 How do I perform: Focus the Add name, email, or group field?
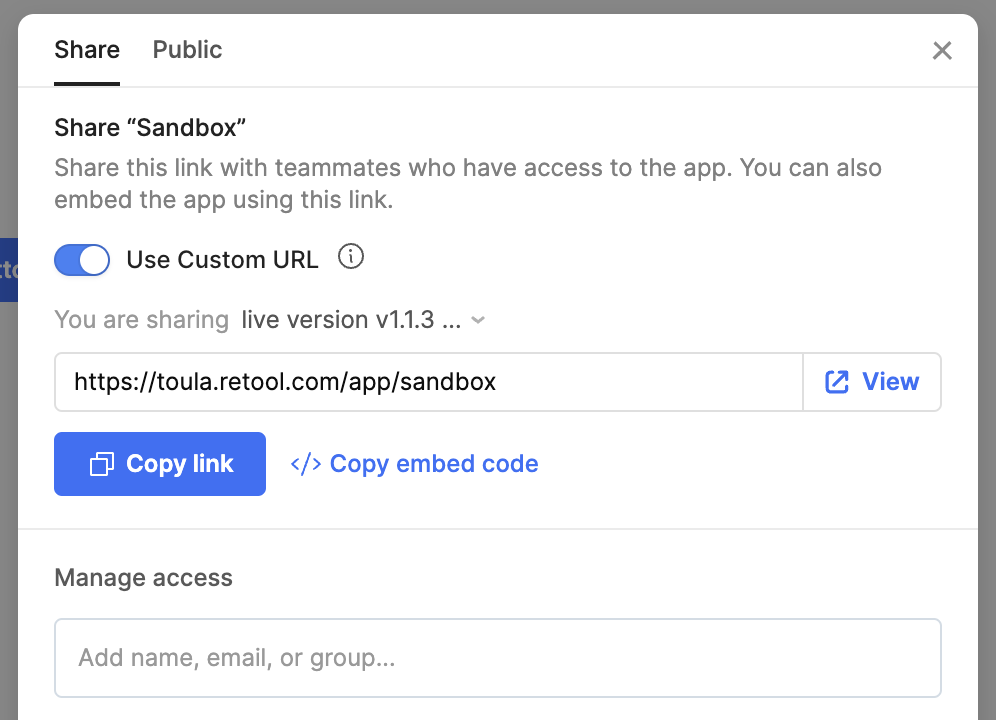(497, 658)
